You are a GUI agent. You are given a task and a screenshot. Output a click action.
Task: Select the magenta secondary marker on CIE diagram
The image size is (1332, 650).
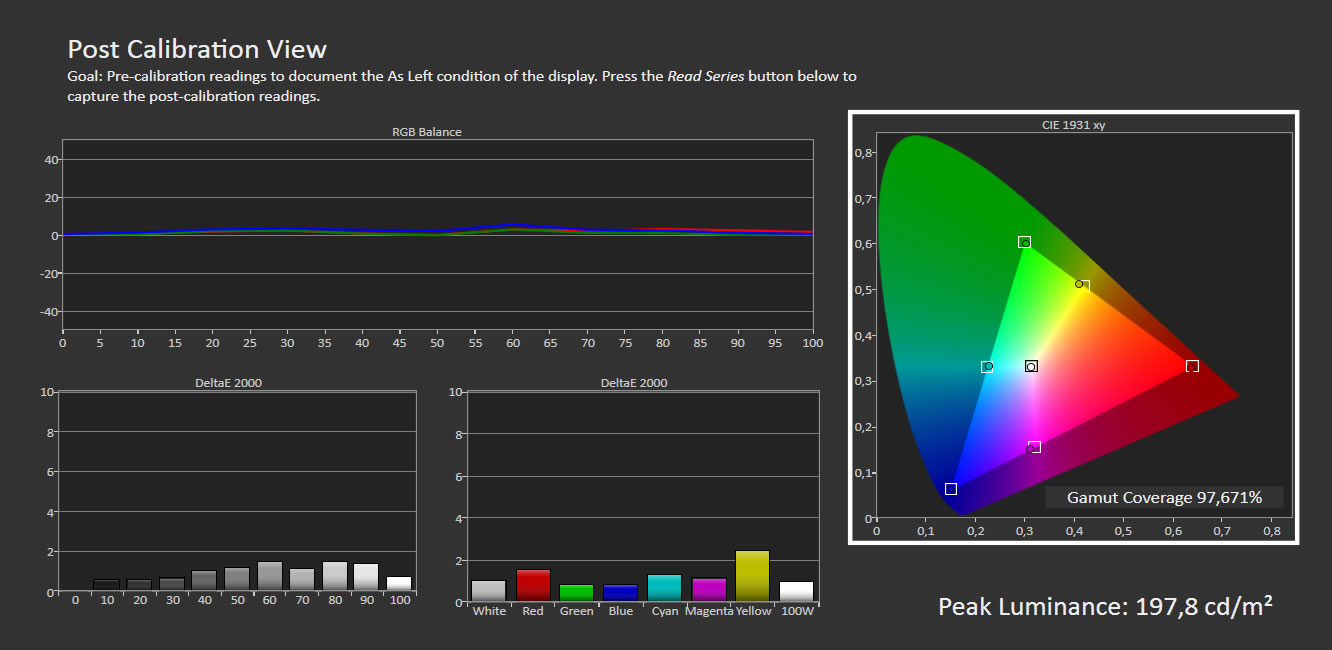(1034, 447)
